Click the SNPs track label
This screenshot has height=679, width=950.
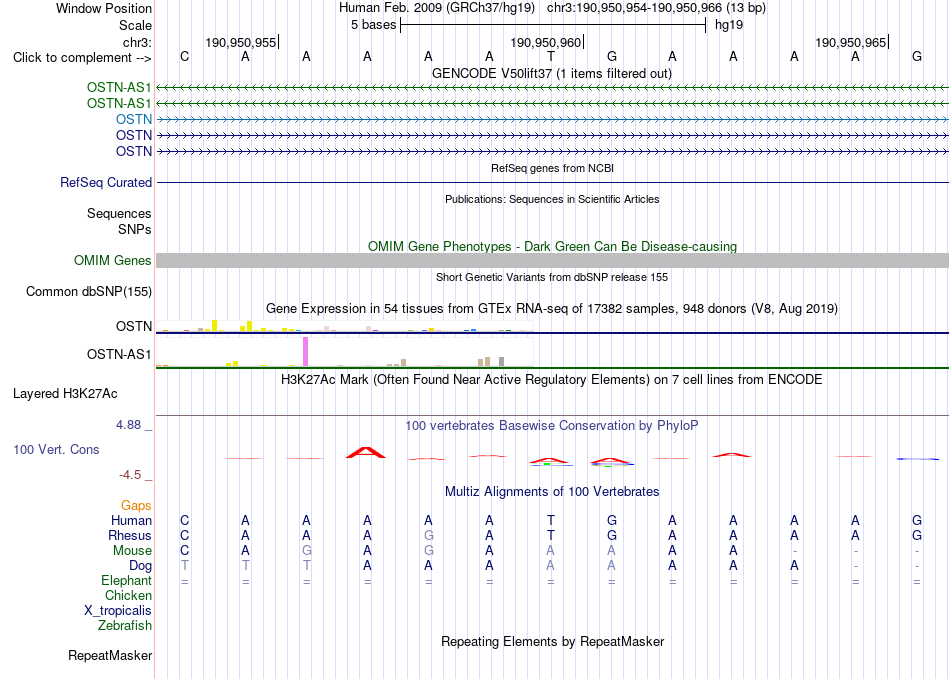pyautogui.click(x=135, y=230)
